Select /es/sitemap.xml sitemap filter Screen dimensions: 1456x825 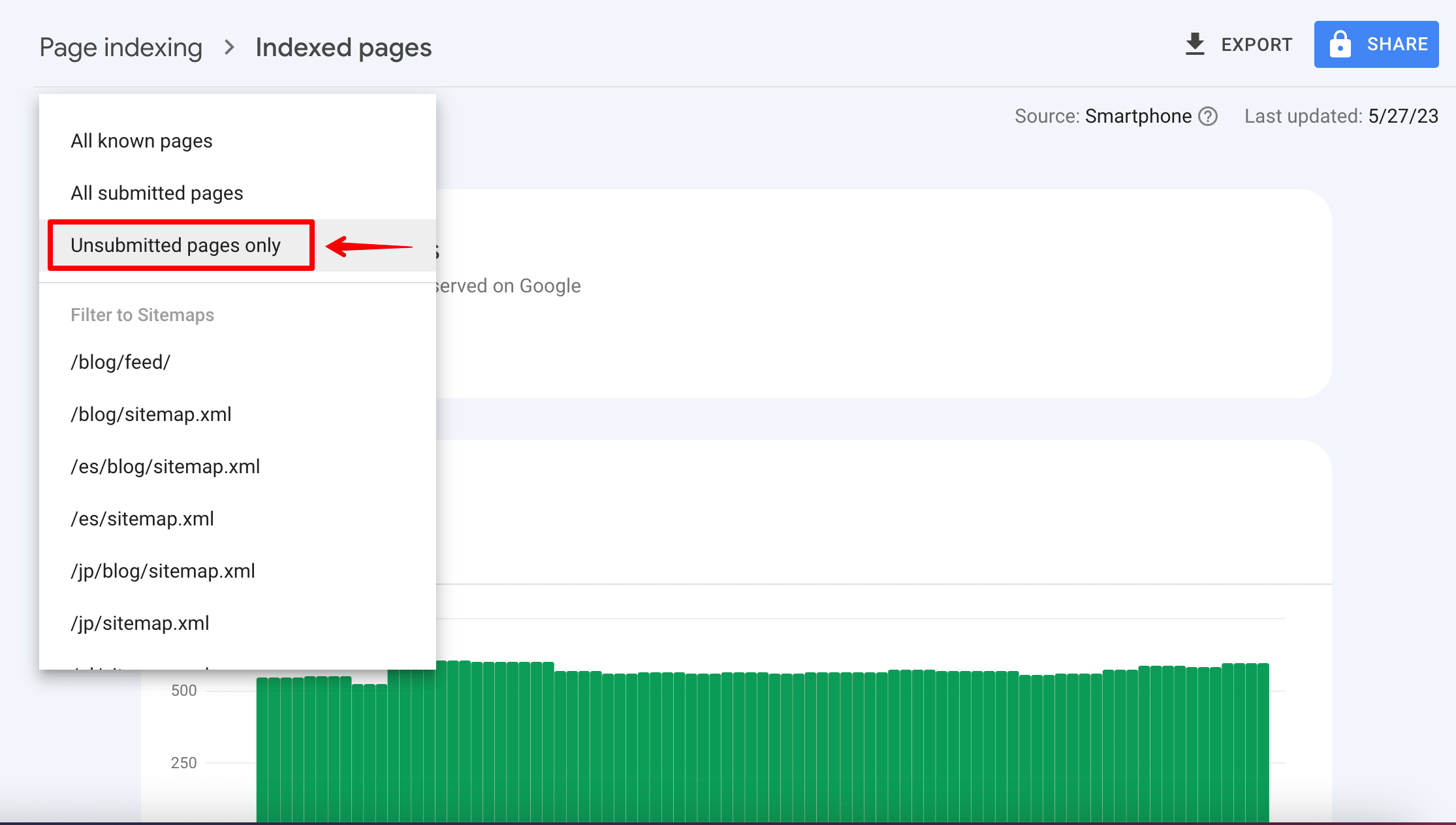point(143,519)
